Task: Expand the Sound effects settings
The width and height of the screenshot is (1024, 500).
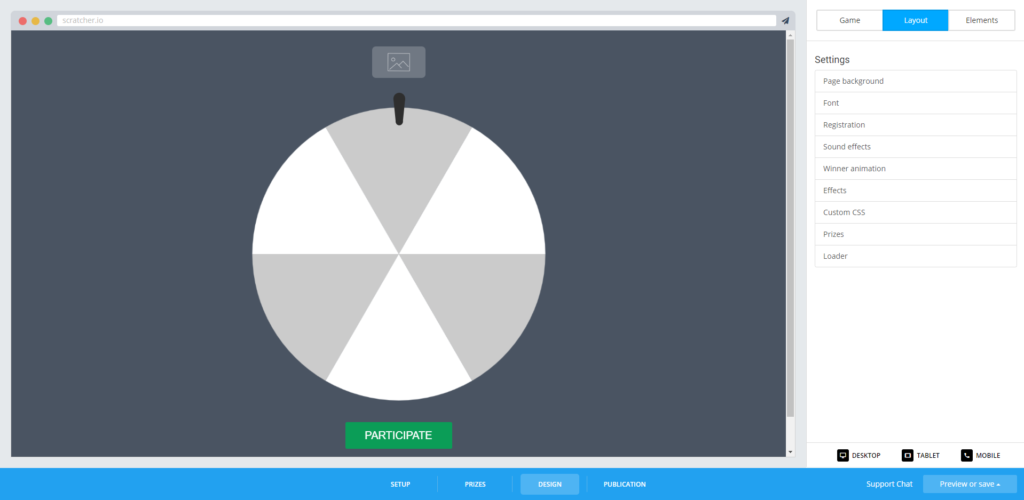Action: [x=915, y=147]
